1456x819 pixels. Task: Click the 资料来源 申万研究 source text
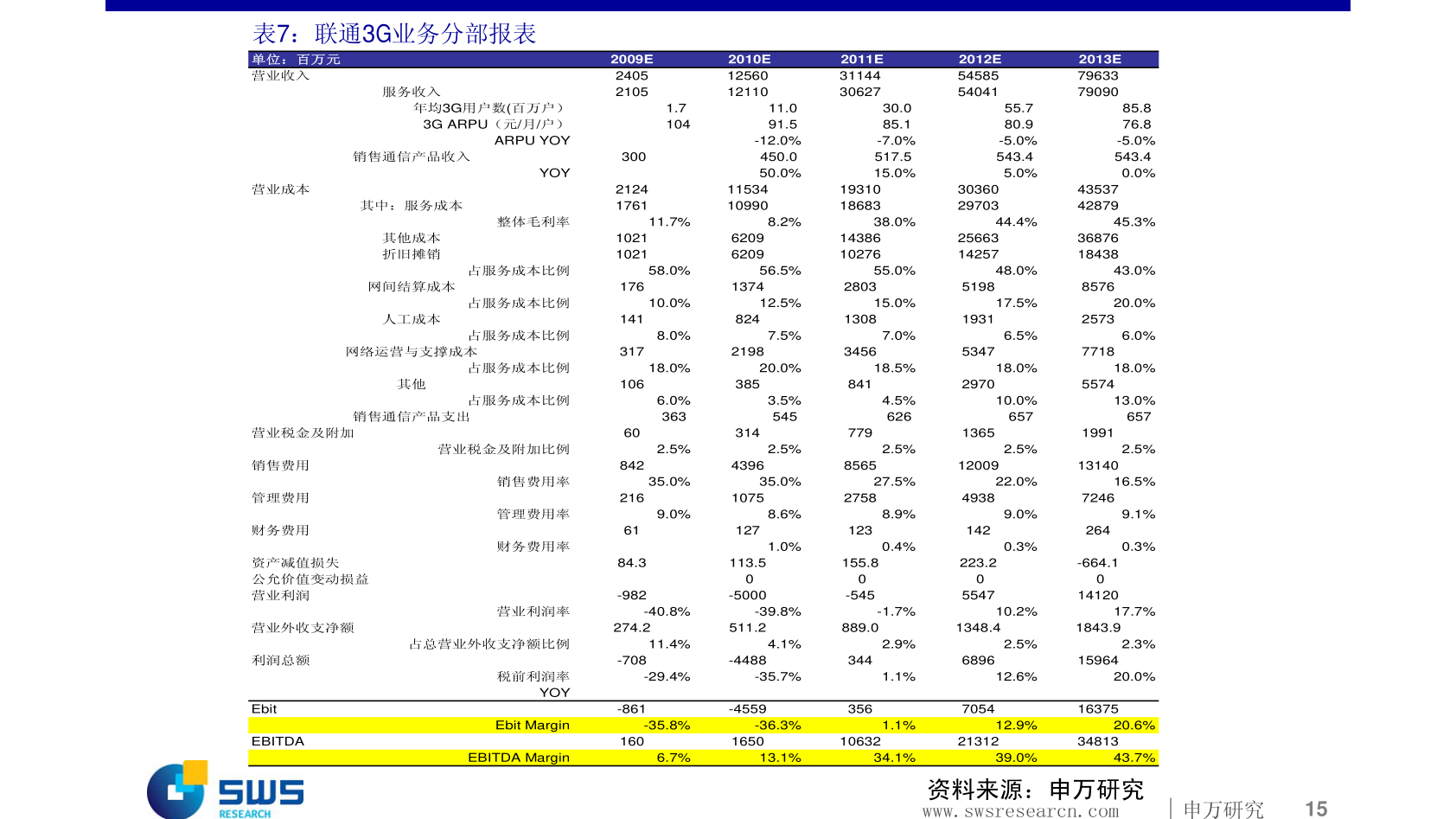[1035, 790]
